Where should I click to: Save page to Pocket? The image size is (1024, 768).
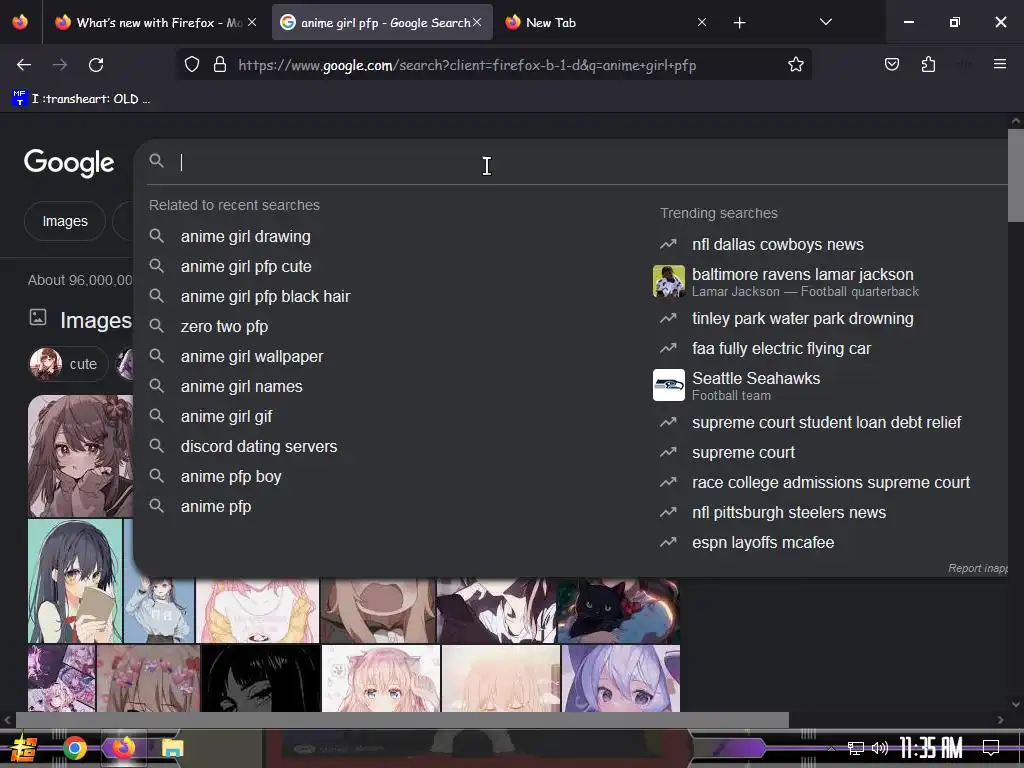(x=891, y=64)
